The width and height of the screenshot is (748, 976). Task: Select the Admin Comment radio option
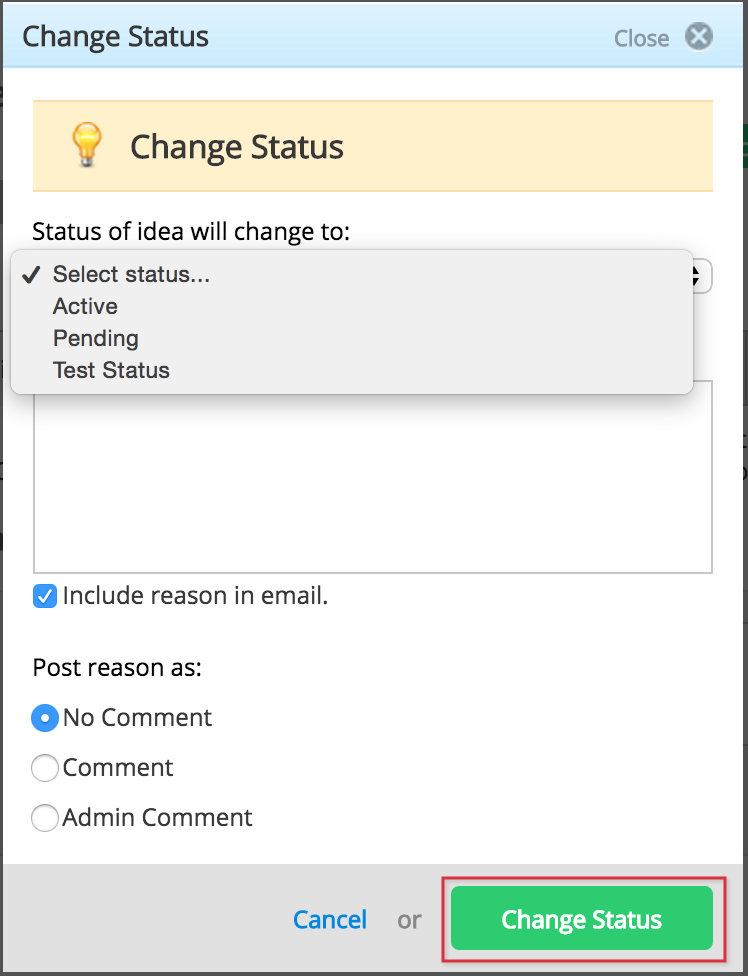click(45, 817)
